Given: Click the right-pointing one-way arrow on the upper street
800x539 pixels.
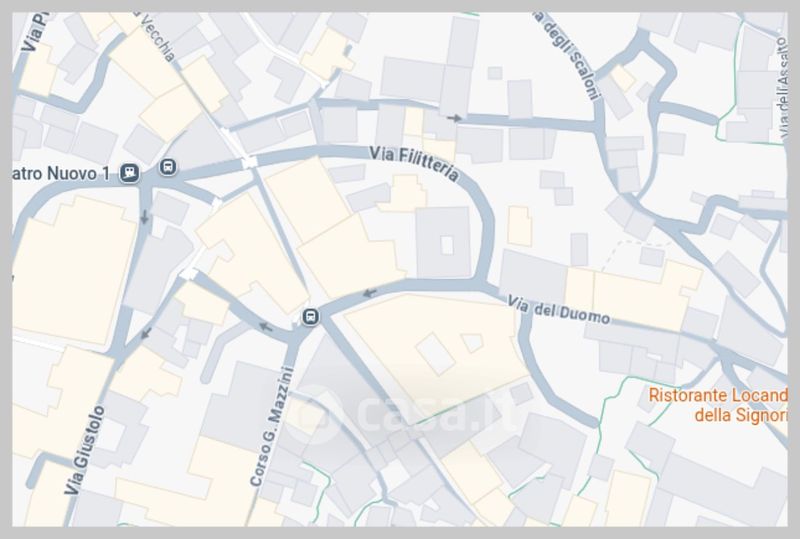Looking at the screenshot, I should coord(454,118).
